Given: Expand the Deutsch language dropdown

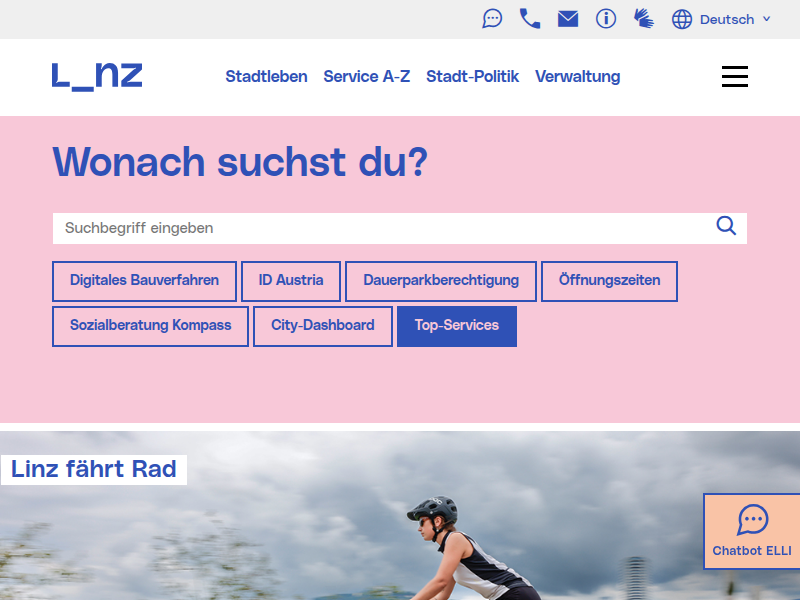Looking at the screenshot, I should [x=736, y=19].
